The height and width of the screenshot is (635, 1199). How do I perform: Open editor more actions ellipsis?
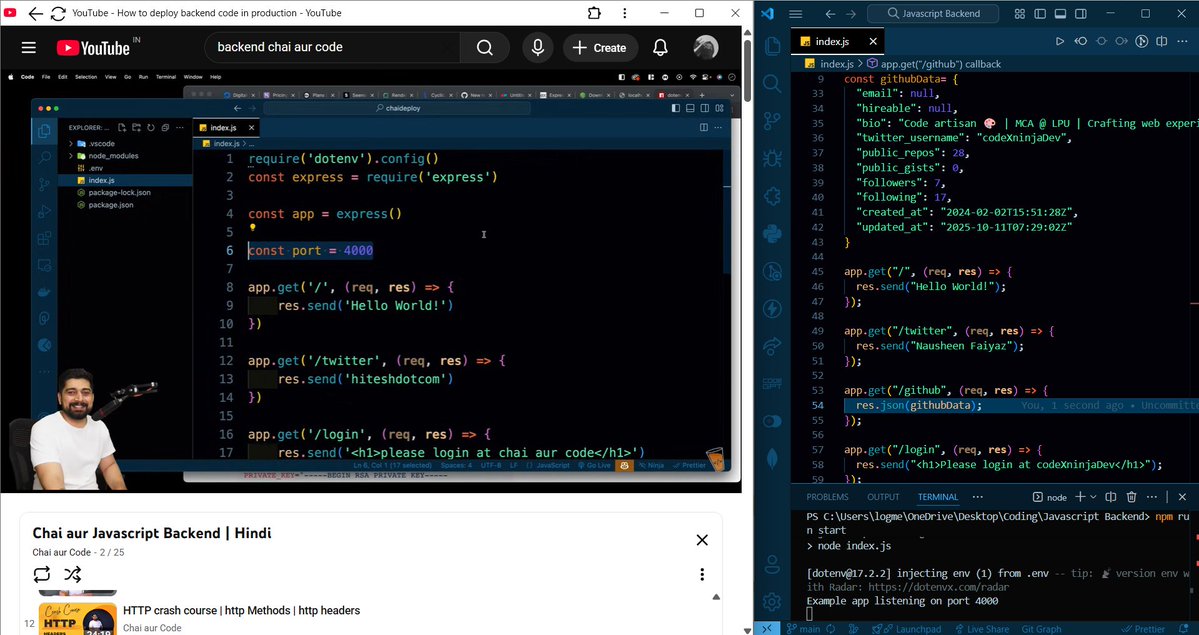pyautogui.click(x=1182, y=41)
